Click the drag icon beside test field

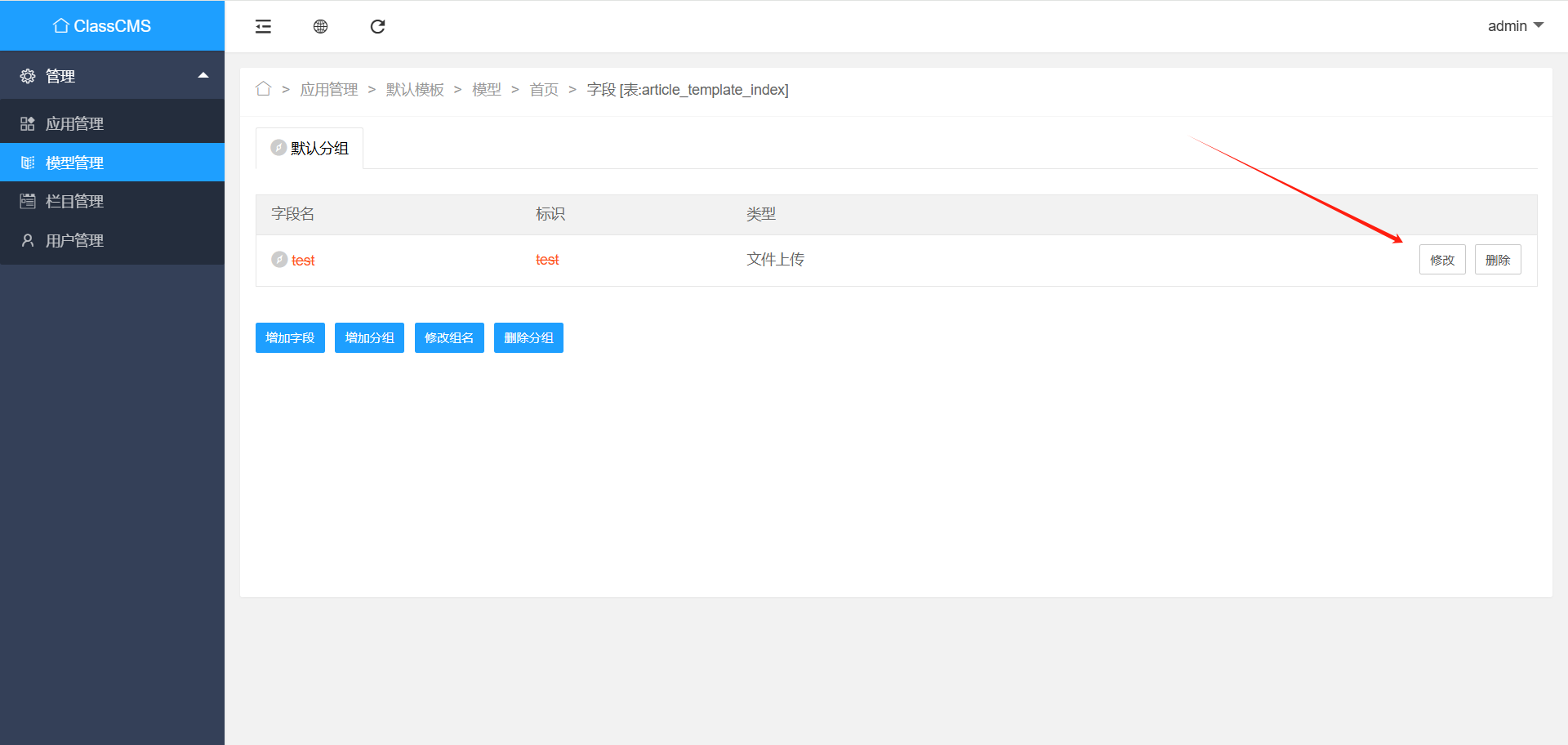279,260
